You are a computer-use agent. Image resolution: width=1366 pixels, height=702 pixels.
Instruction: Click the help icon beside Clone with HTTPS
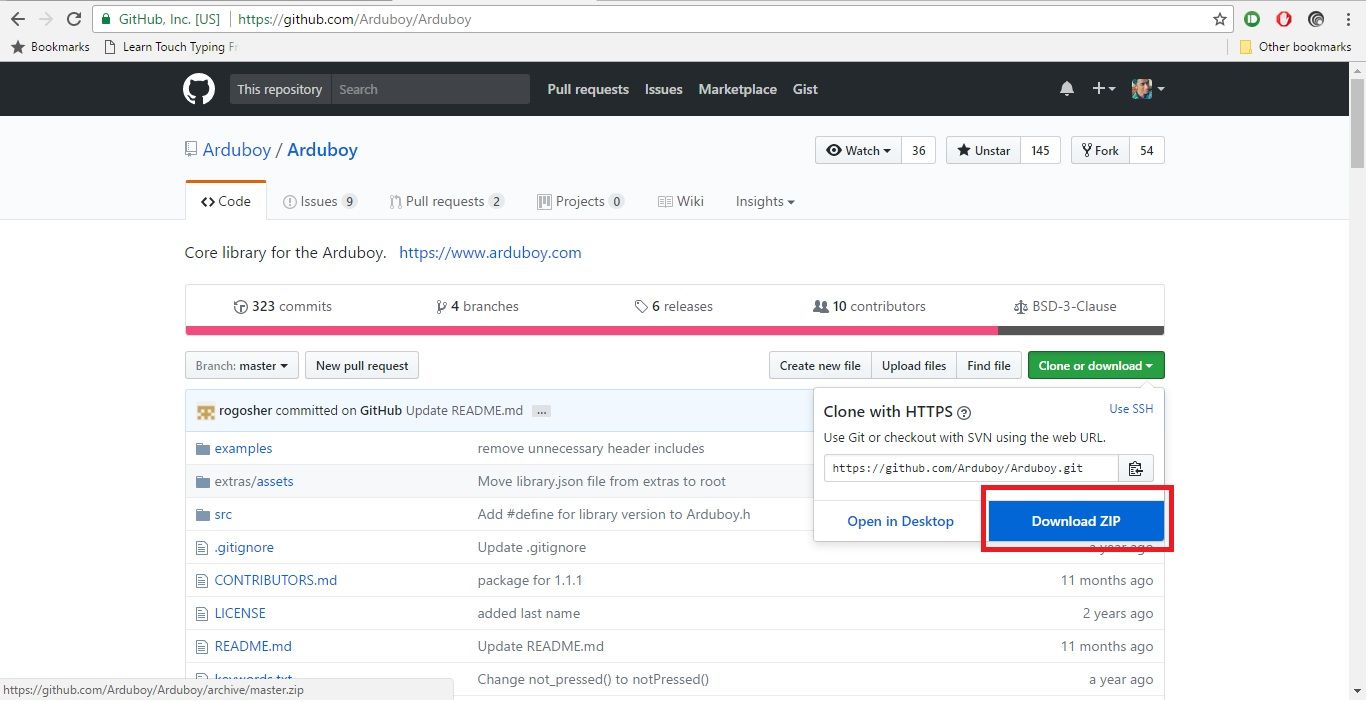964,412
